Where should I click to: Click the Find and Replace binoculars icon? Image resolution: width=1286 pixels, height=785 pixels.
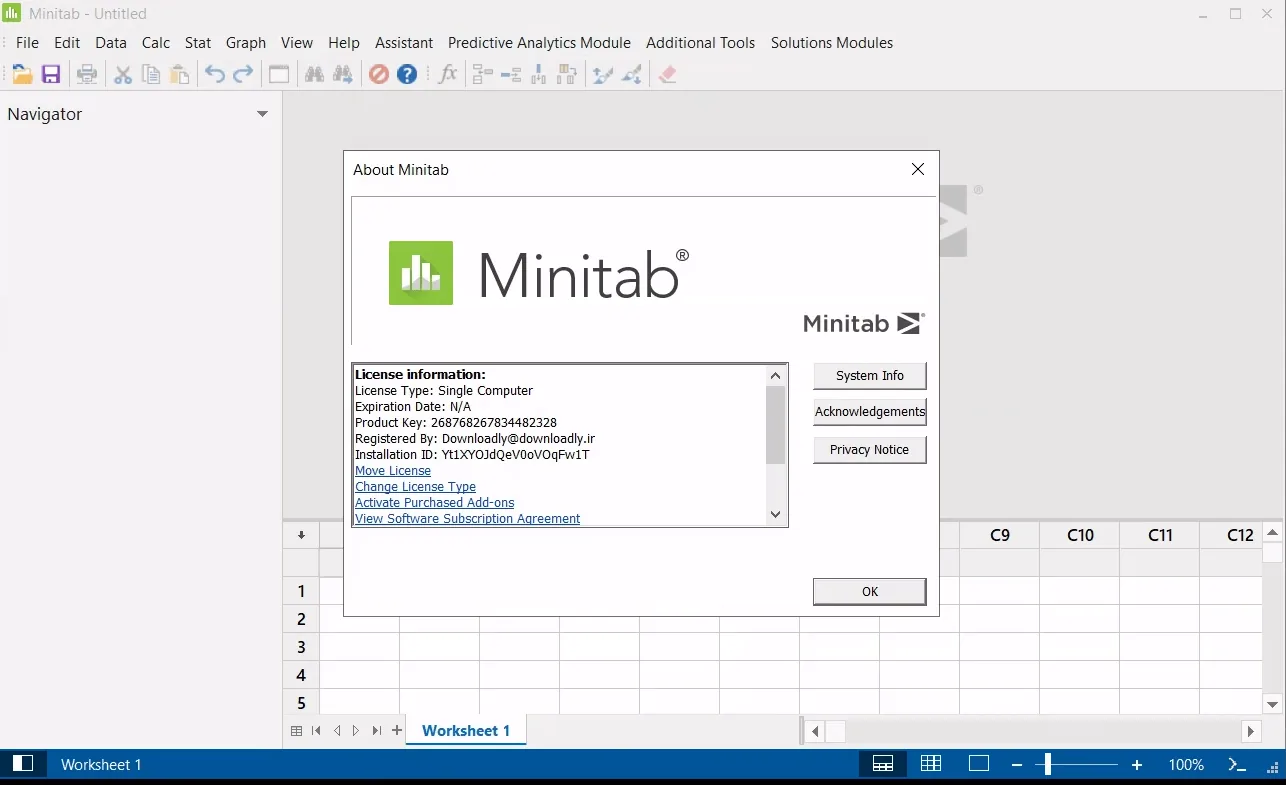coord(343,74)
